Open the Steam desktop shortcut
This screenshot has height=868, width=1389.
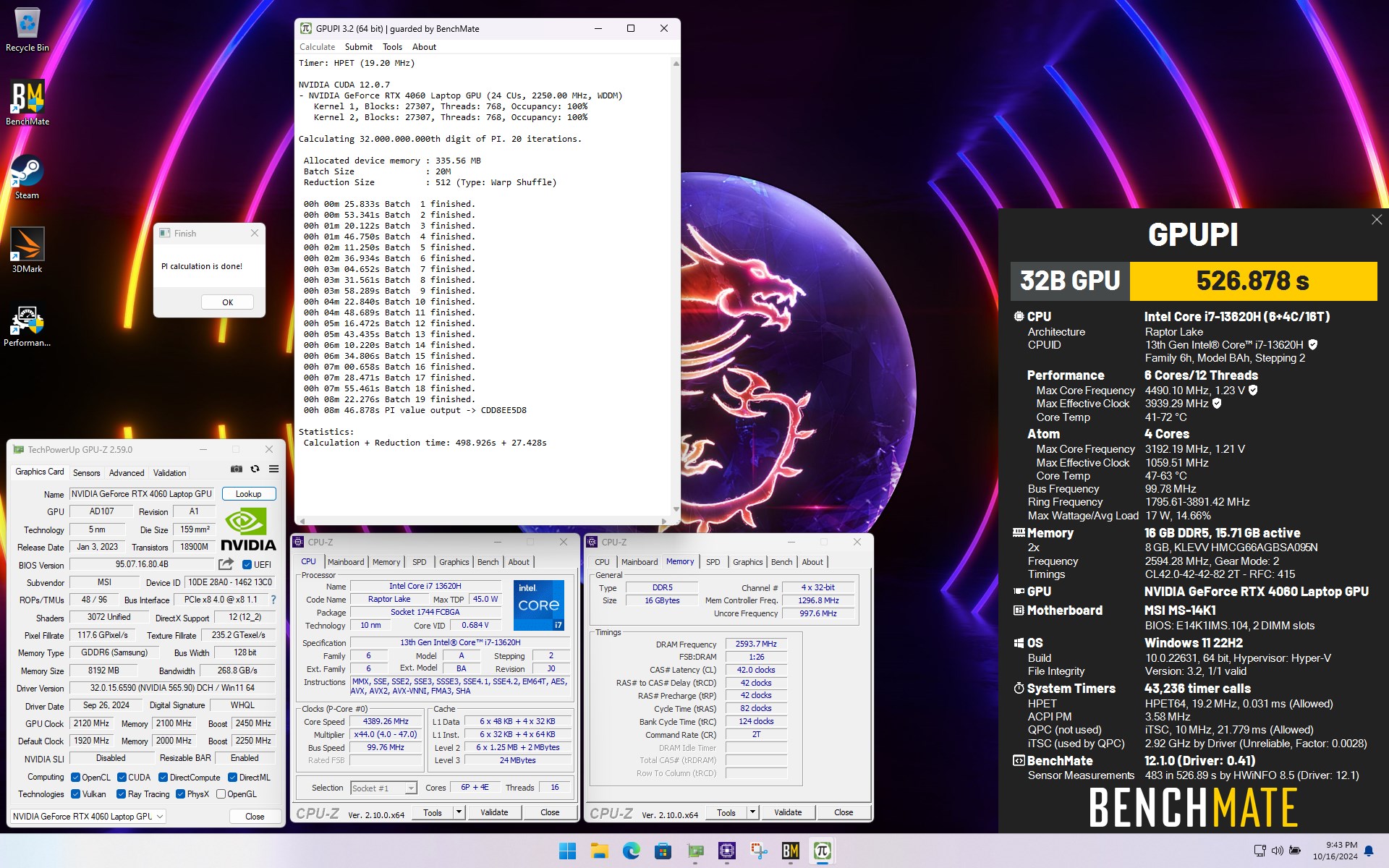(27, 177)
